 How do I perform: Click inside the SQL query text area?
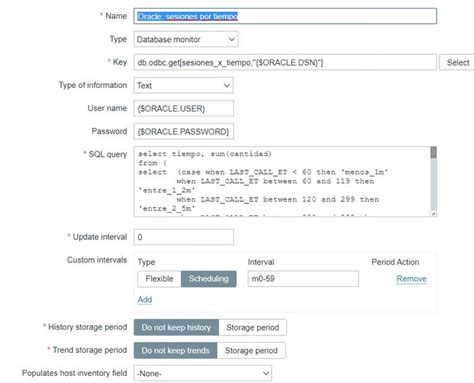click(x=282, y=181)
